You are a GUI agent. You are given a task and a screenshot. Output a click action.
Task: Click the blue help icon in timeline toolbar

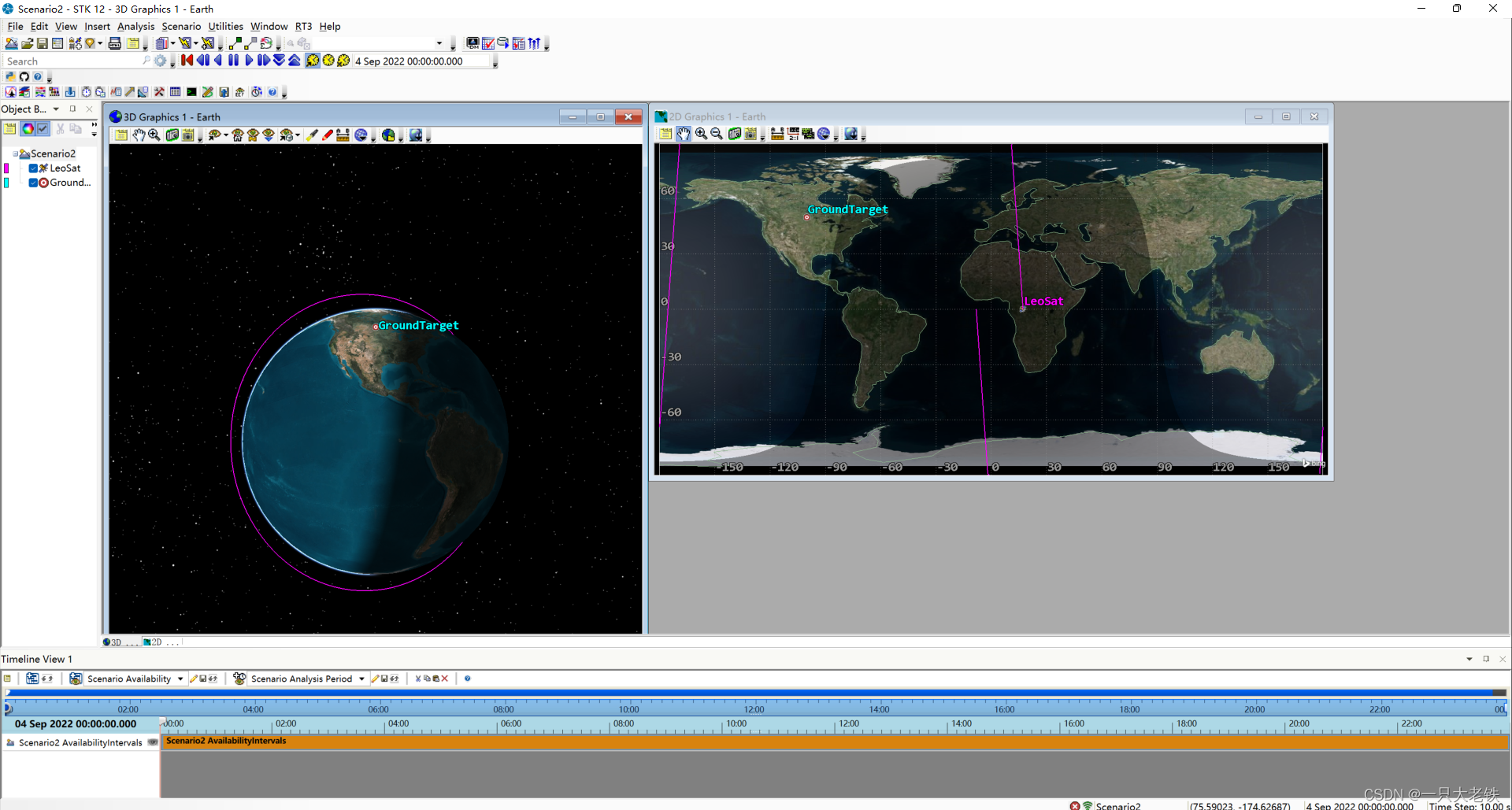[468, 679]
